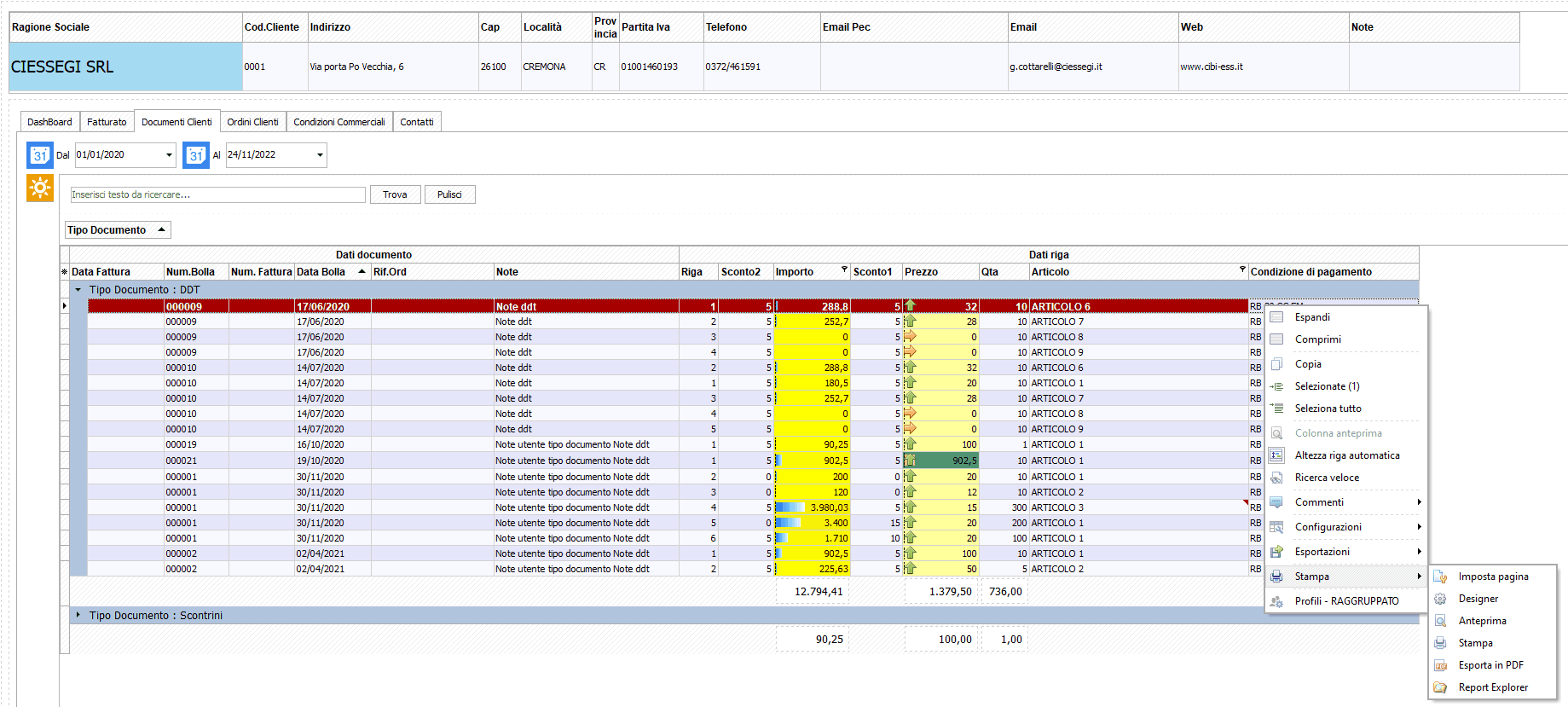Click the CIESSEGI SRL company cell
Image resolution: width=1568 pixels, height=707 pixels.
pos(126,67)
